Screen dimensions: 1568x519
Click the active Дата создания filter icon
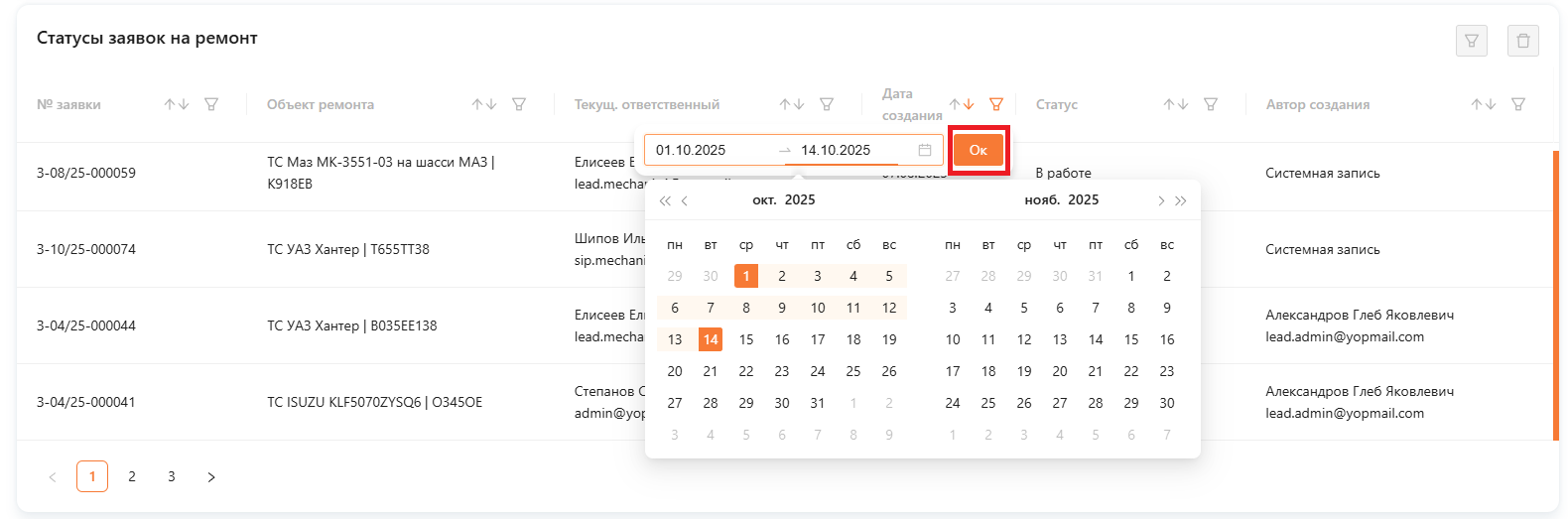coord(996,104)
